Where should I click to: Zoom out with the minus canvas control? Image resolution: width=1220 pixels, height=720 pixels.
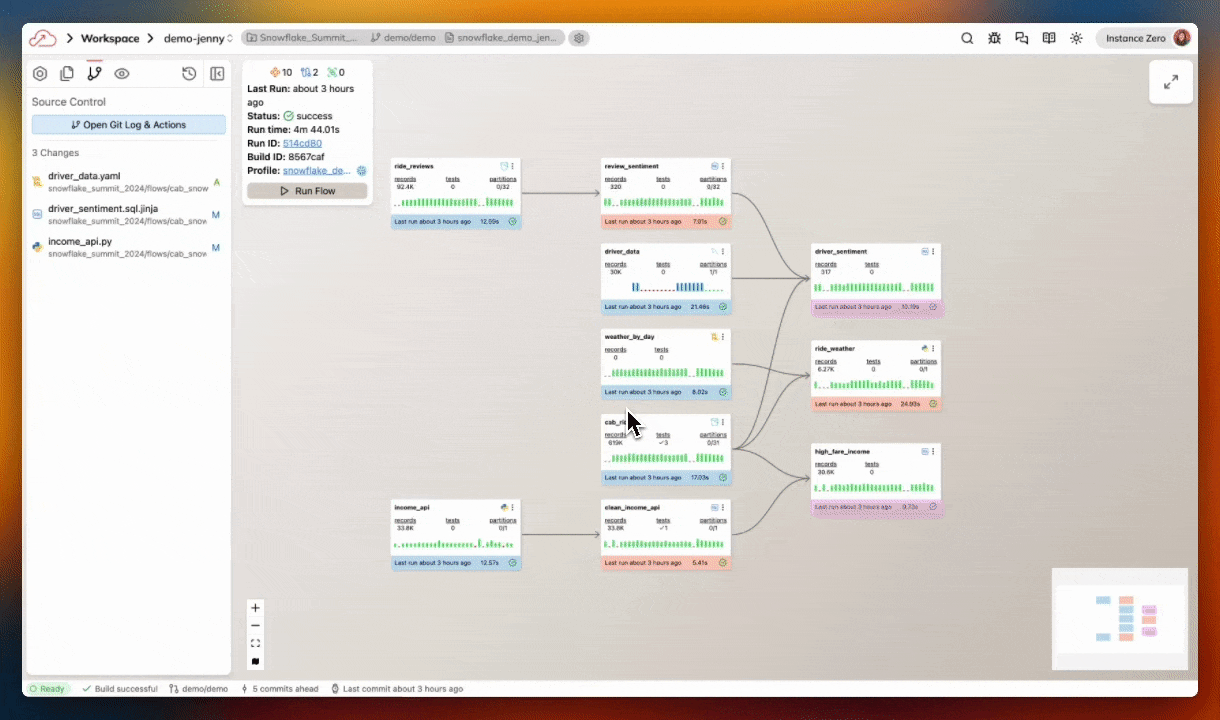pos(255,626)
